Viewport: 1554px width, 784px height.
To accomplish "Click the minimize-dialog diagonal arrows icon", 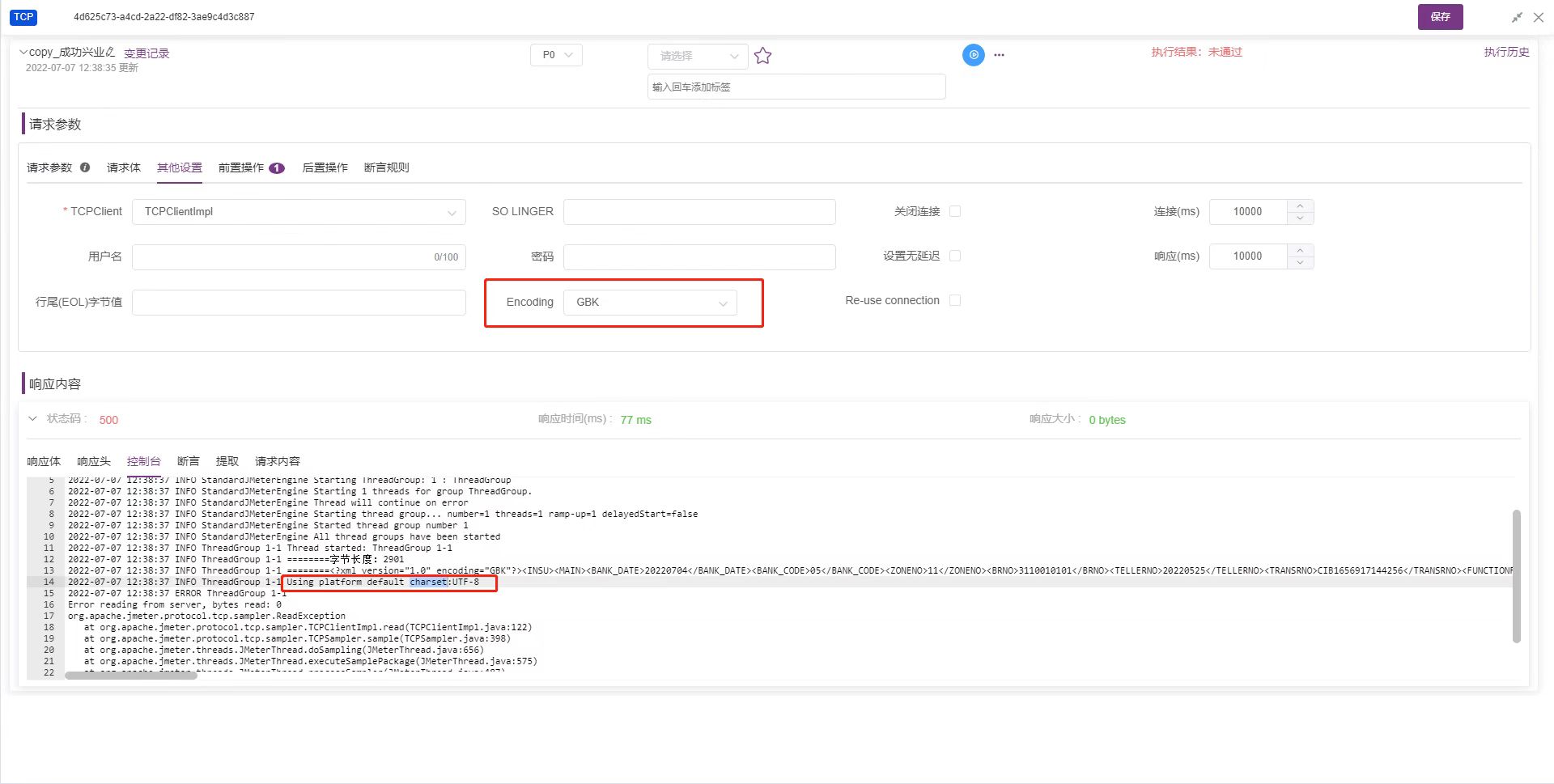I will [1517, 17].
